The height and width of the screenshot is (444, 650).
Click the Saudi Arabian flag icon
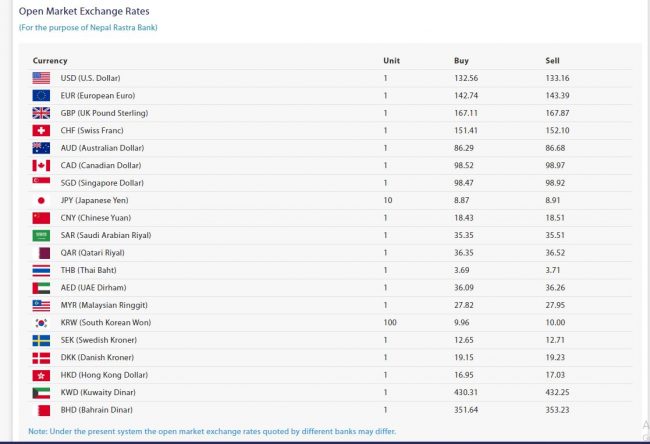pyautogui.click(x=41, y=235)
